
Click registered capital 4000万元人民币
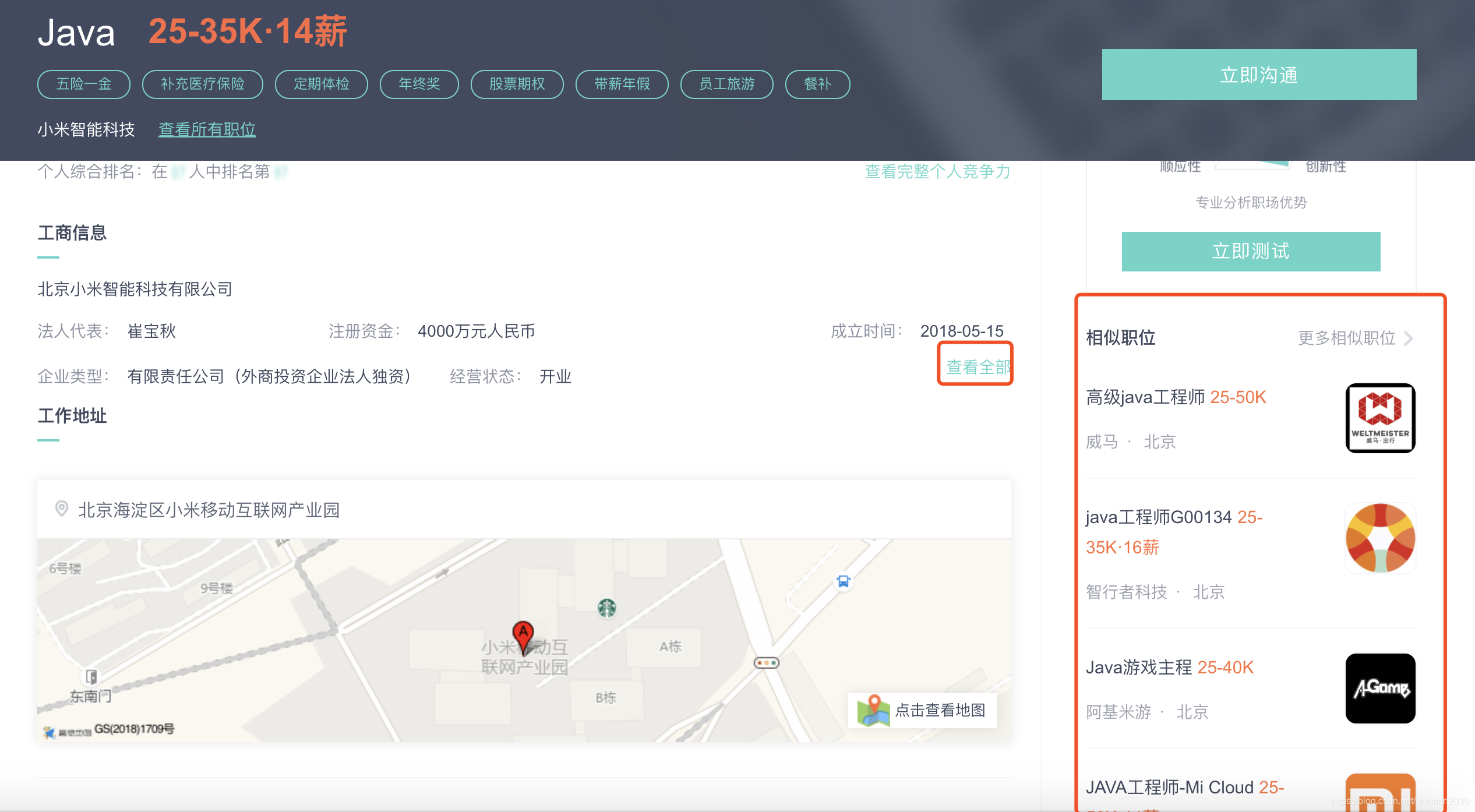(x=477, y=331)
